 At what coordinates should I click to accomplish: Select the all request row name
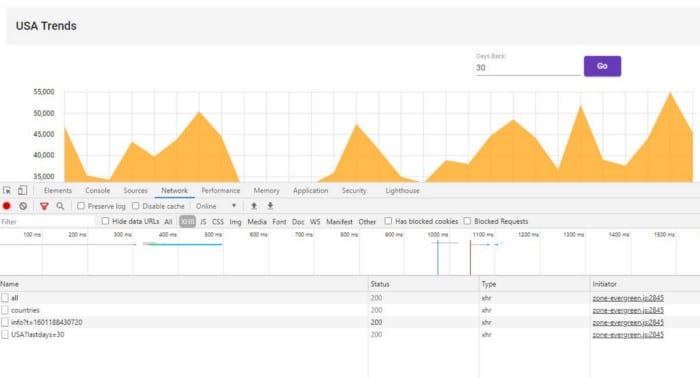(15, 298)
